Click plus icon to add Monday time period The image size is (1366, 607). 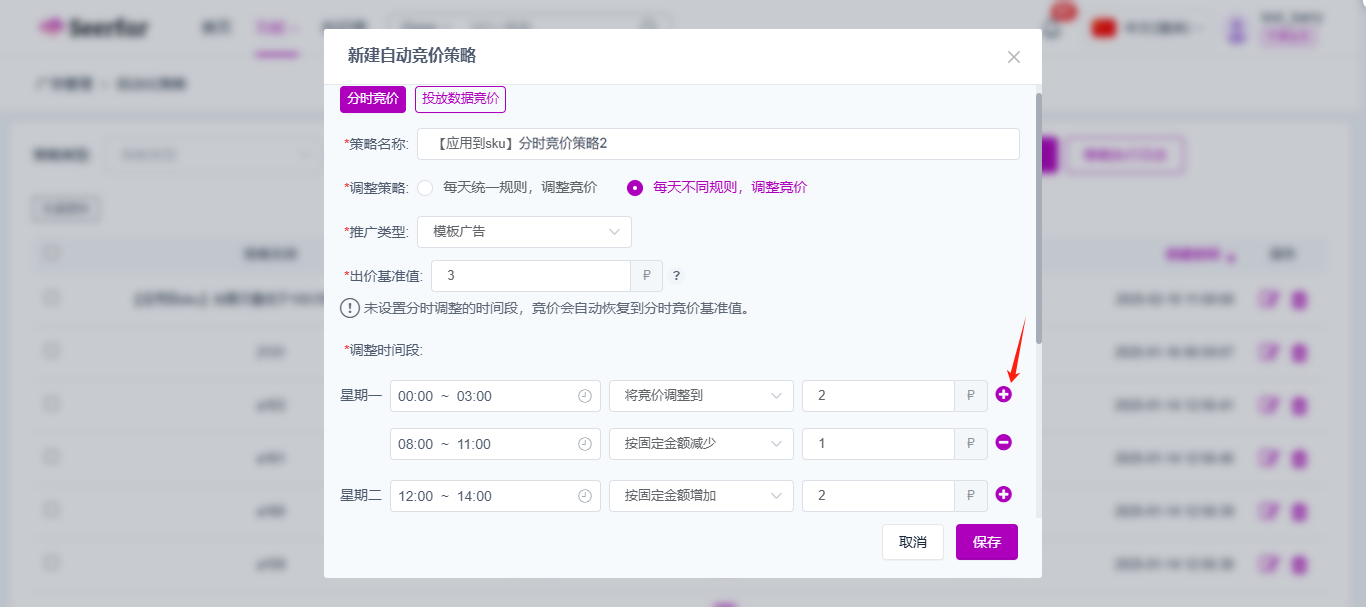click(x=1004, y=395)
